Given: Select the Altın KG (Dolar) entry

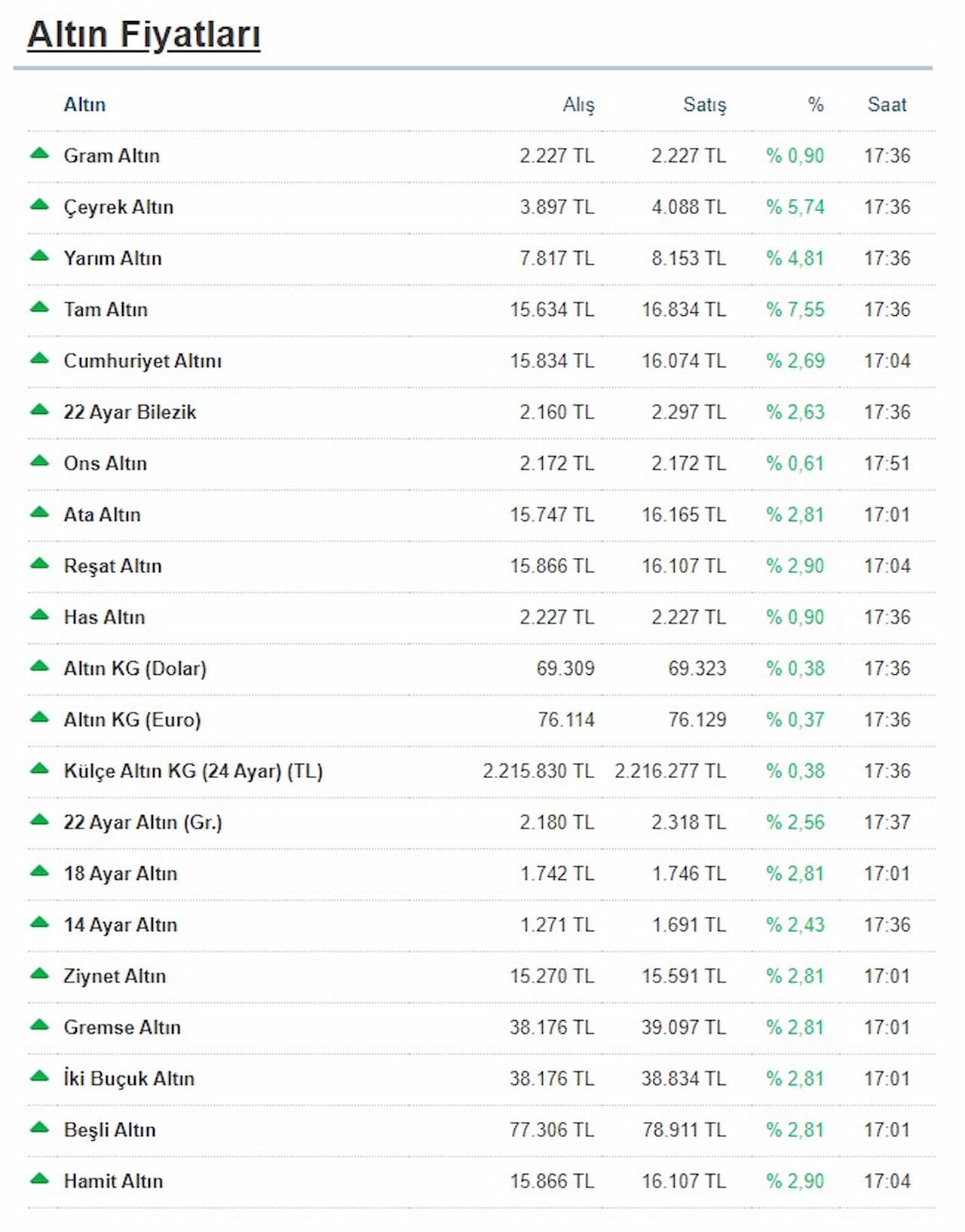Looking at the screenshot, I should pyautogui.click(x=135, y=668).
